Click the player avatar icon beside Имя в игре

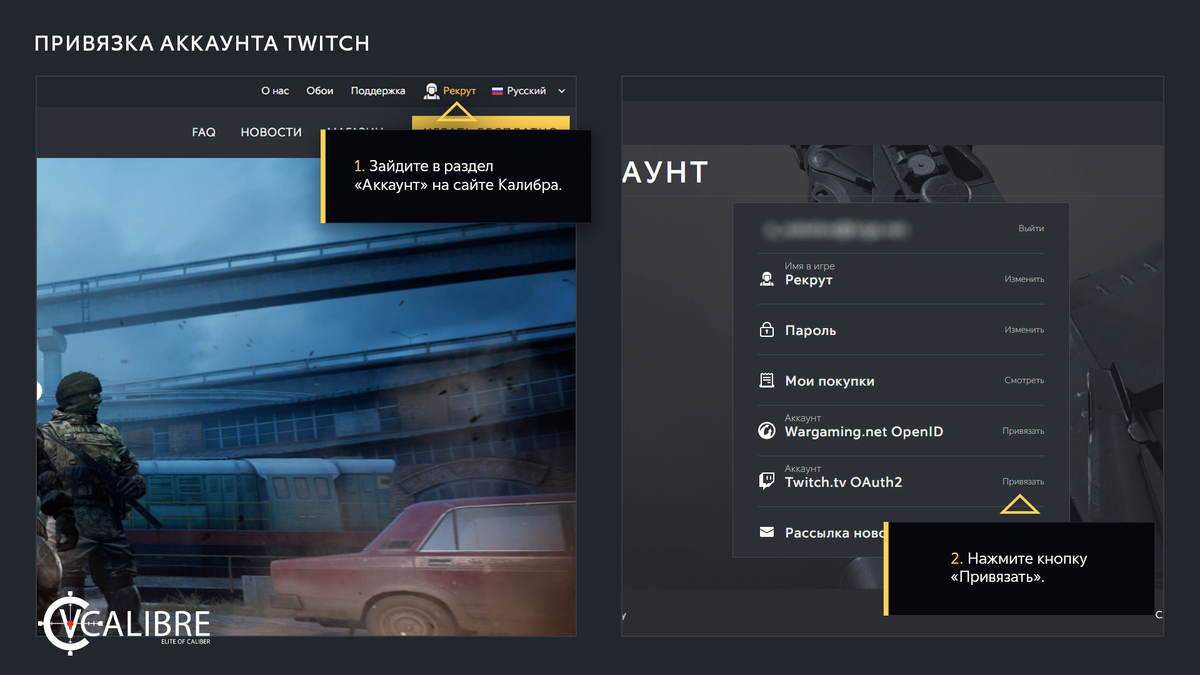click(x=767, y=279)
